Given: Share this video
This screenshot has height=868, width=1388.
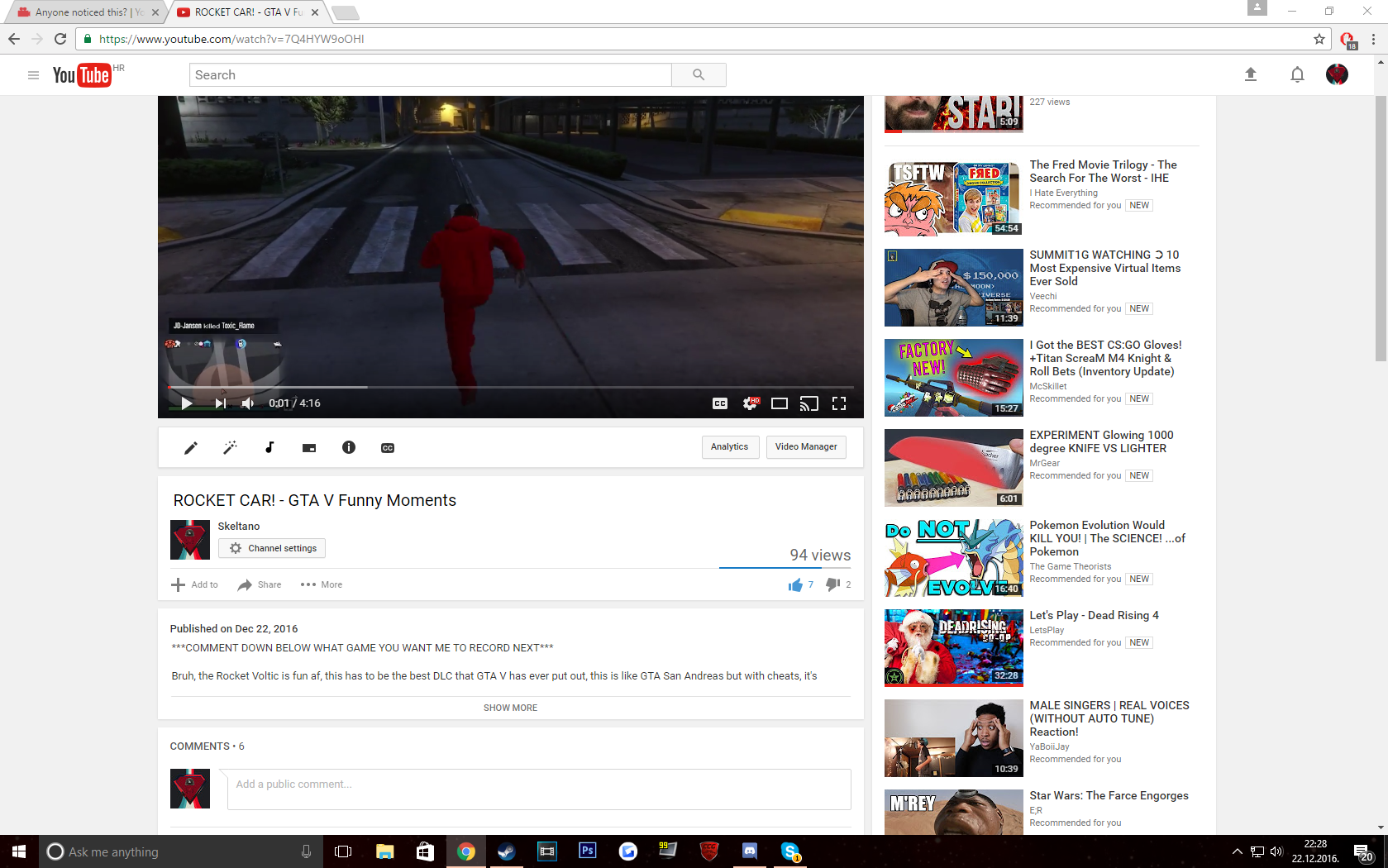Looking at the screenshot, I should pos(260,584).
